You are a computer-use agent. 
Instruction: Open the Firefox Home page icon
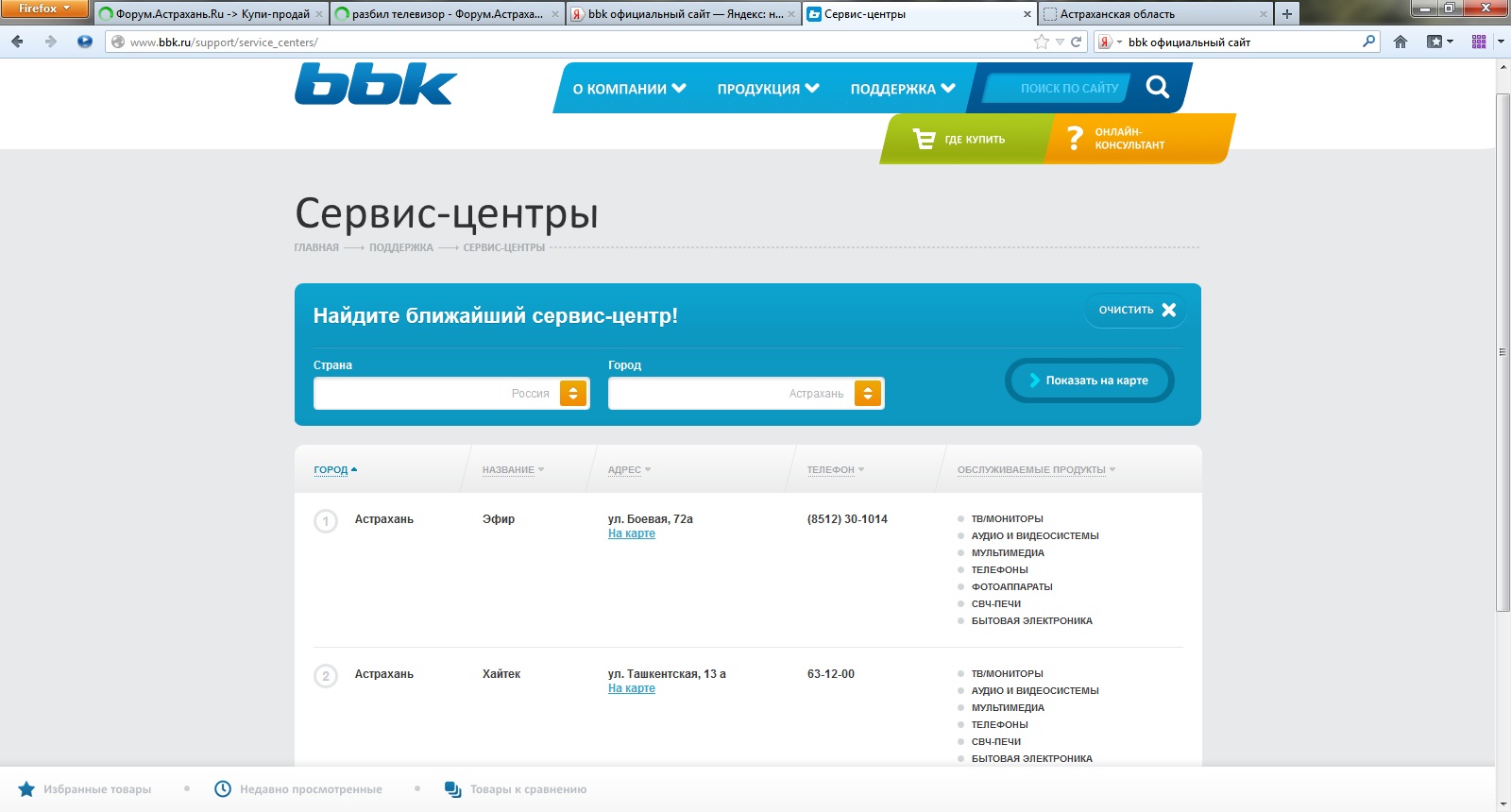click(x=1401, y=42)
